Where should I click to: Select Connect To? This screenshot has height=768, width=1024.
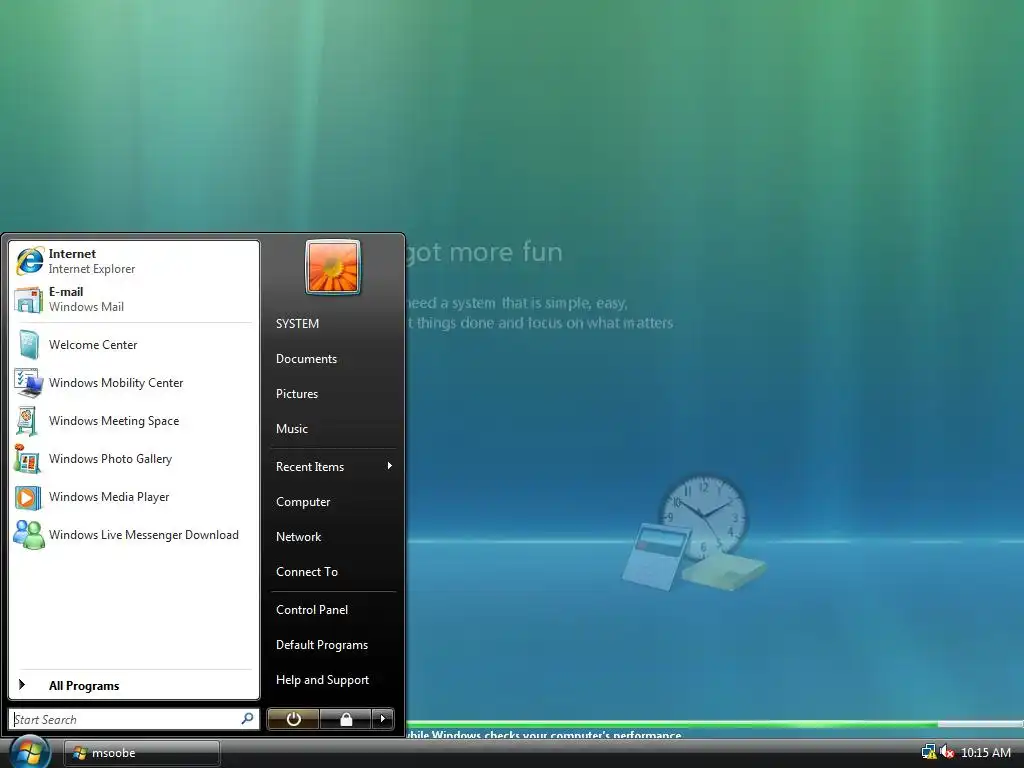[x=307, y=572]
